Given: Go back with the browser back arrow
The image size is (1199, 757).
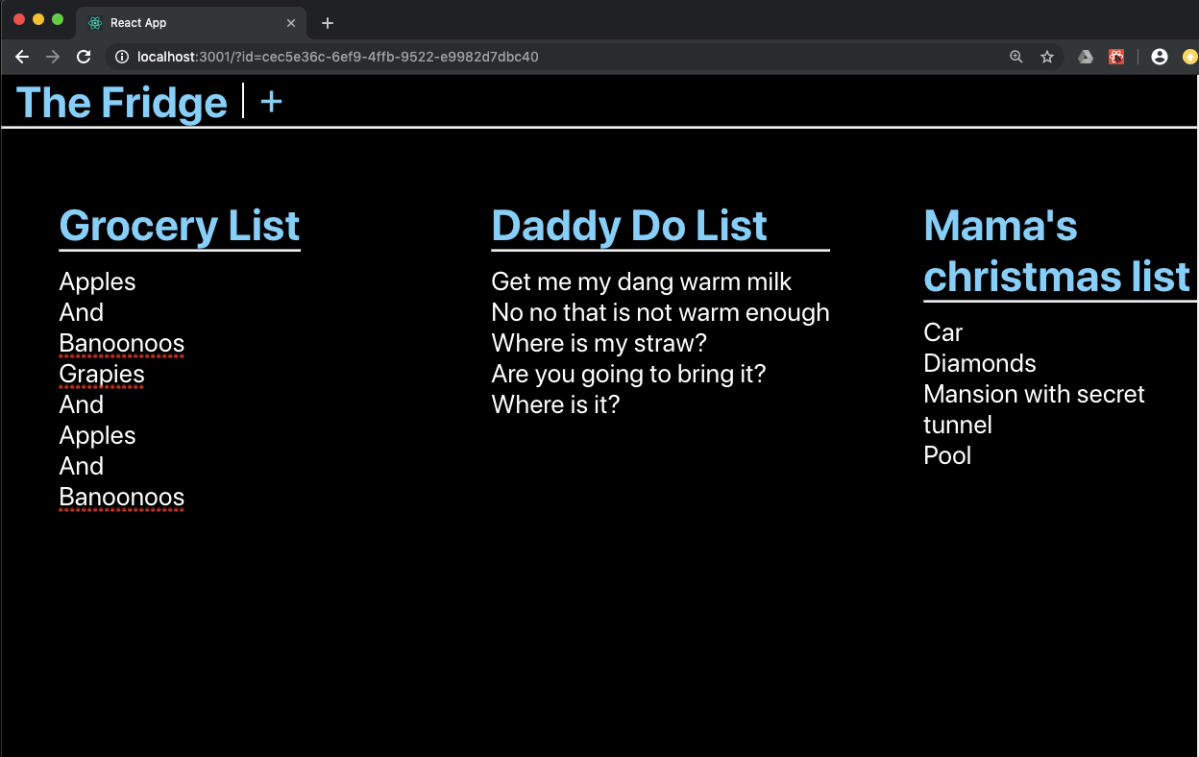Looking at the screenshot, I should [22, 57].
